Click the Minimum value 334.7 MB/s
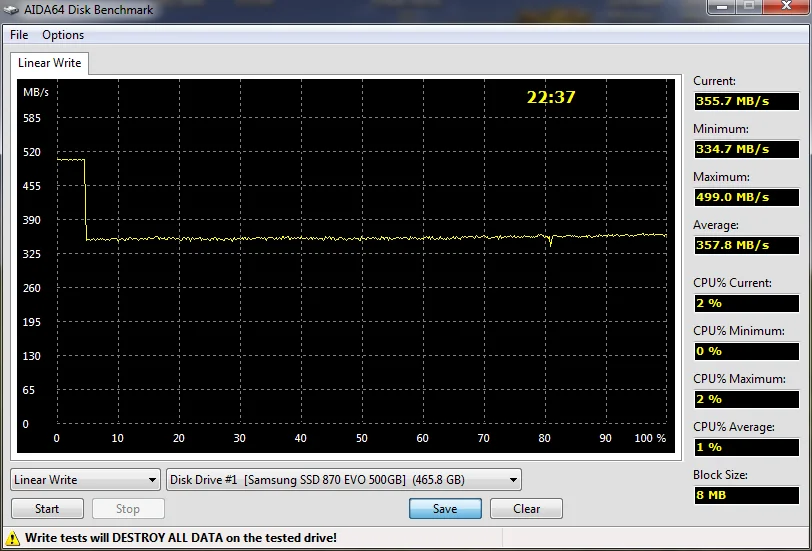The height and width of the screenshot is (551, 812). tap(746, 149)
